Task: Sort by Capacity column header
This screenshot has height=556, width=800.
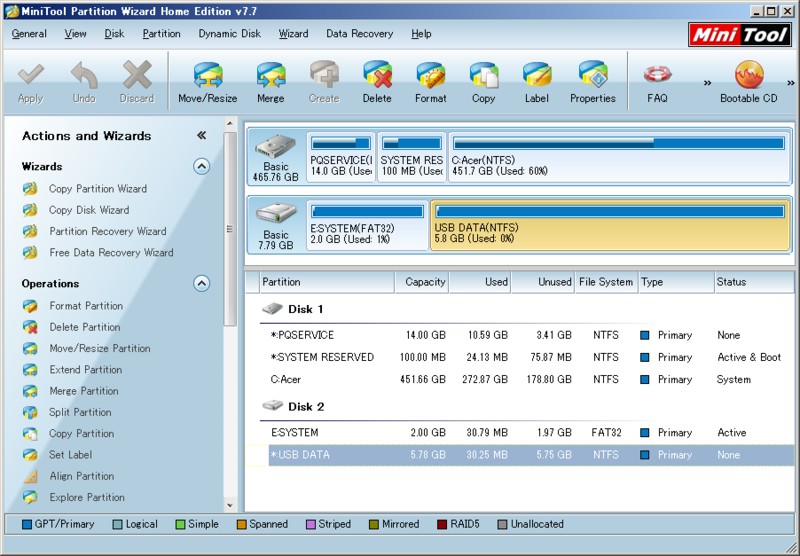Action: tap(422, 282)
